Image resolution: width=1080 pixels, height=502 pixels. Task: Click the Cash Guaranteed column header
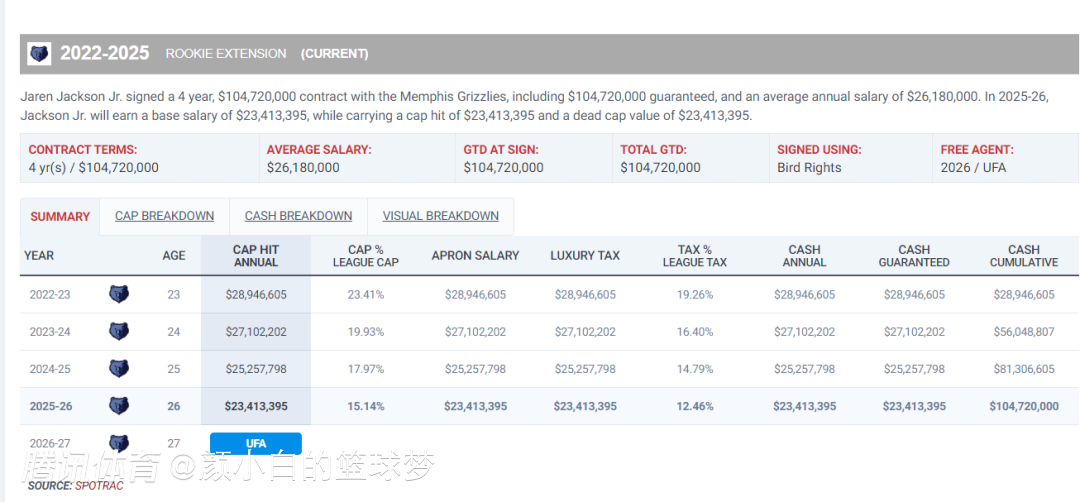pyautogui.click(x=913, y=256)
